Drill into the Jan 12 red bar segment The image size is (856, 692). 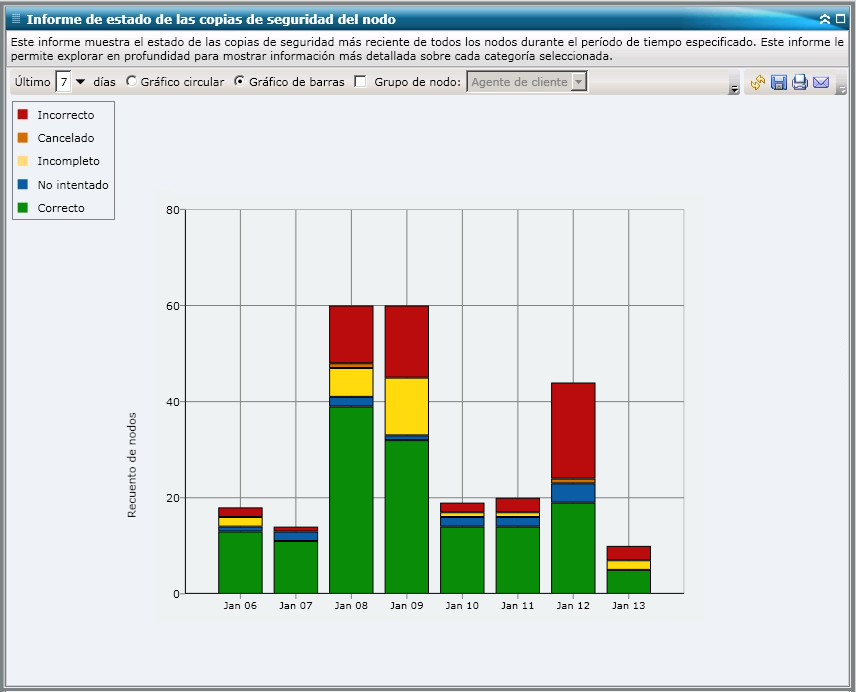[571, 430]
